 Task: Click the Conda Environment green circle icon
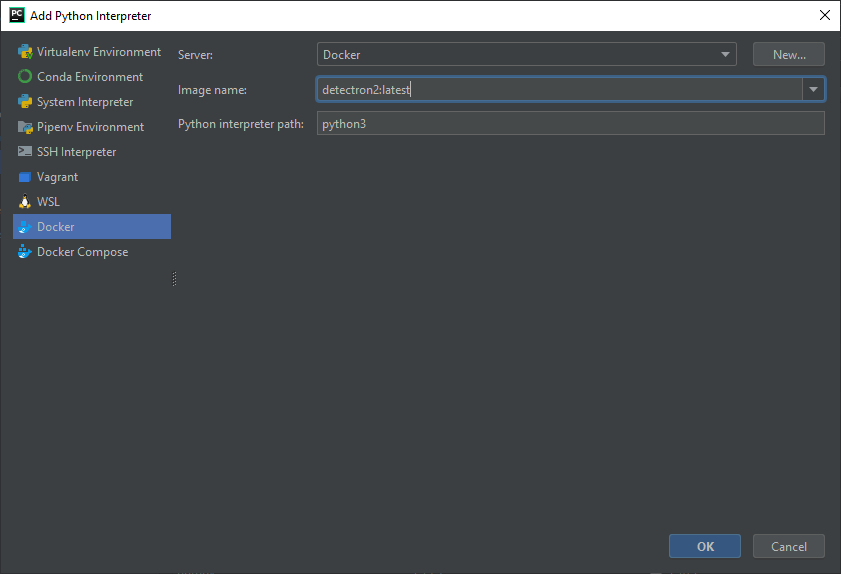point(25,76)
